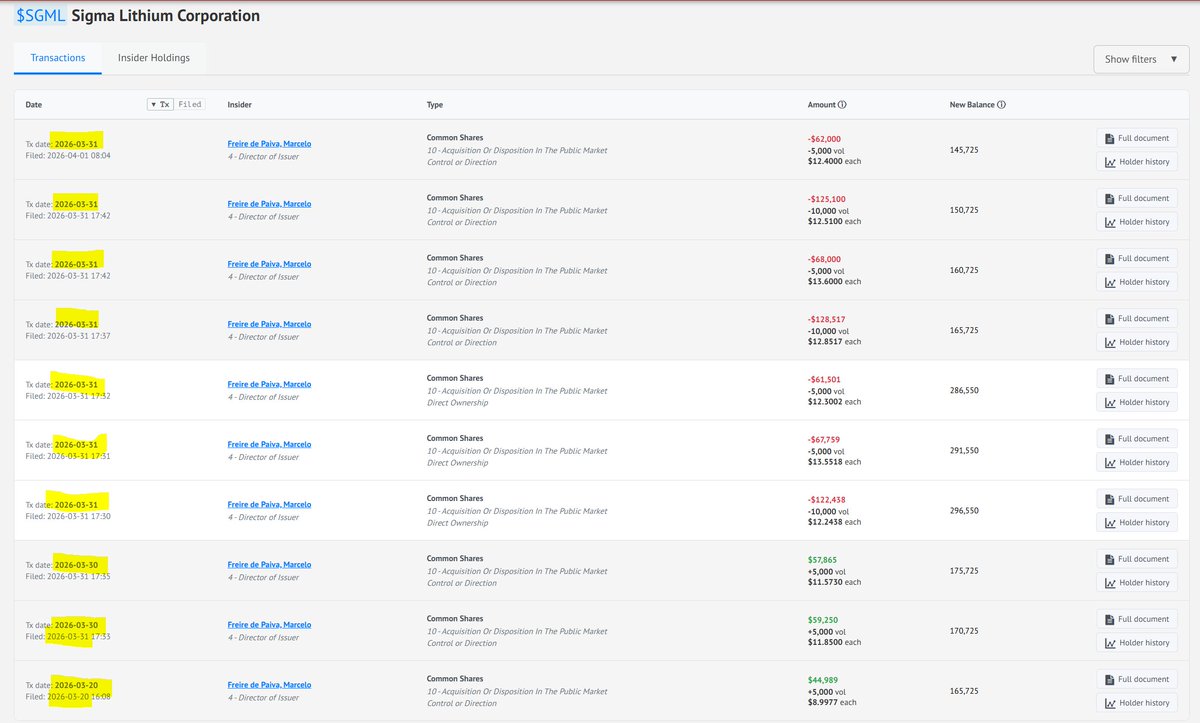
Task: View Holder history for the $44,989 purchase
Action: (1137, 702)
